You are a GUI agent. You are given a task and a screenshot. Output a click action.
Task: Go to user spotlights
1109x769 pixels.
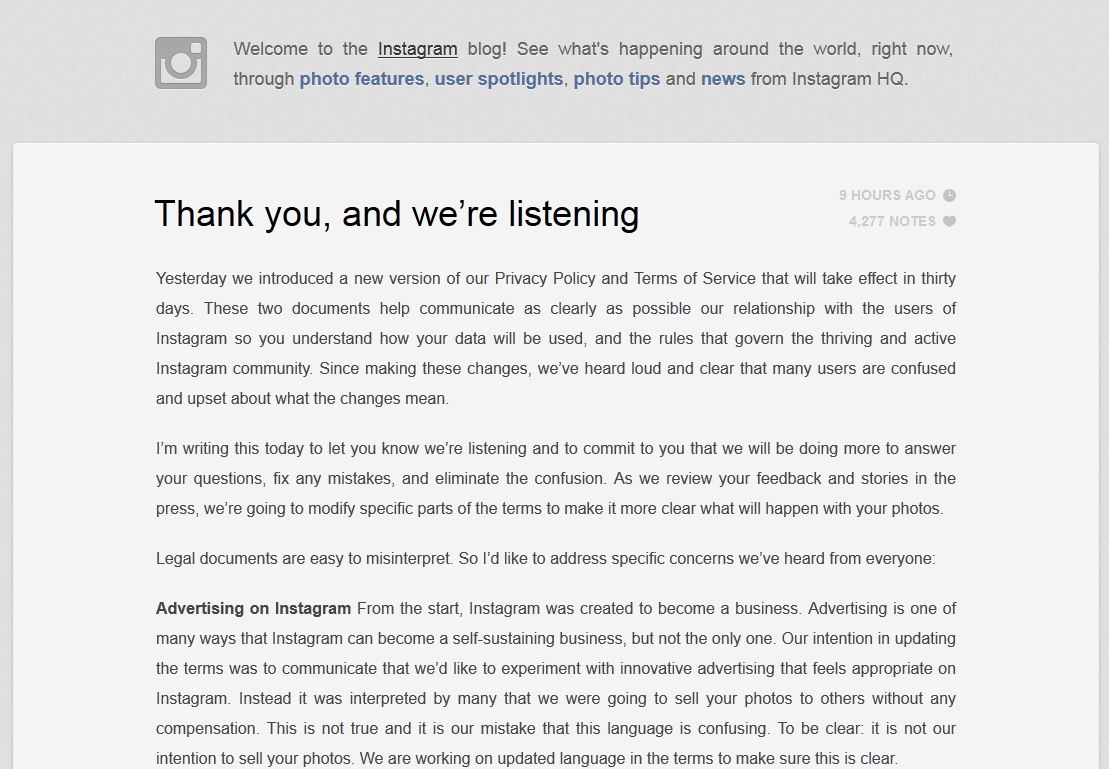pyautogui.click(x=498, y=78)
